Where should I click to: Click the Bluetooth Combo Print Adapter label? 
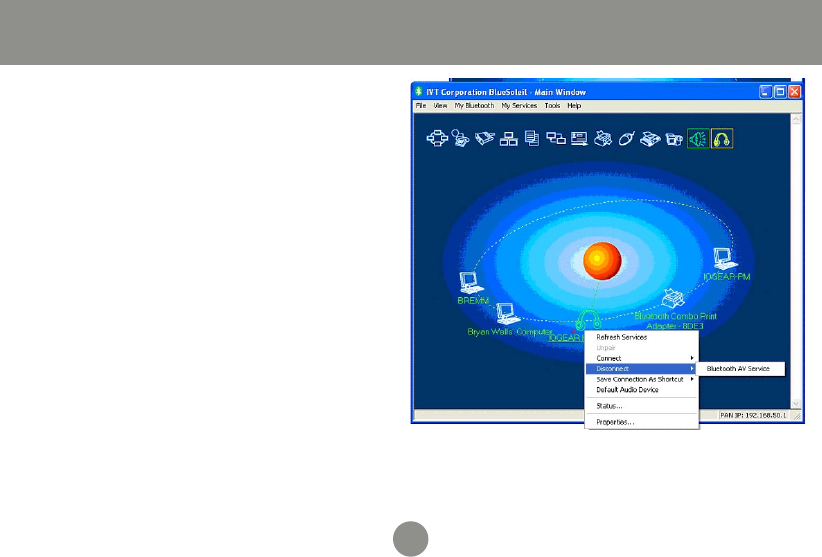click(x=675, y=321)
